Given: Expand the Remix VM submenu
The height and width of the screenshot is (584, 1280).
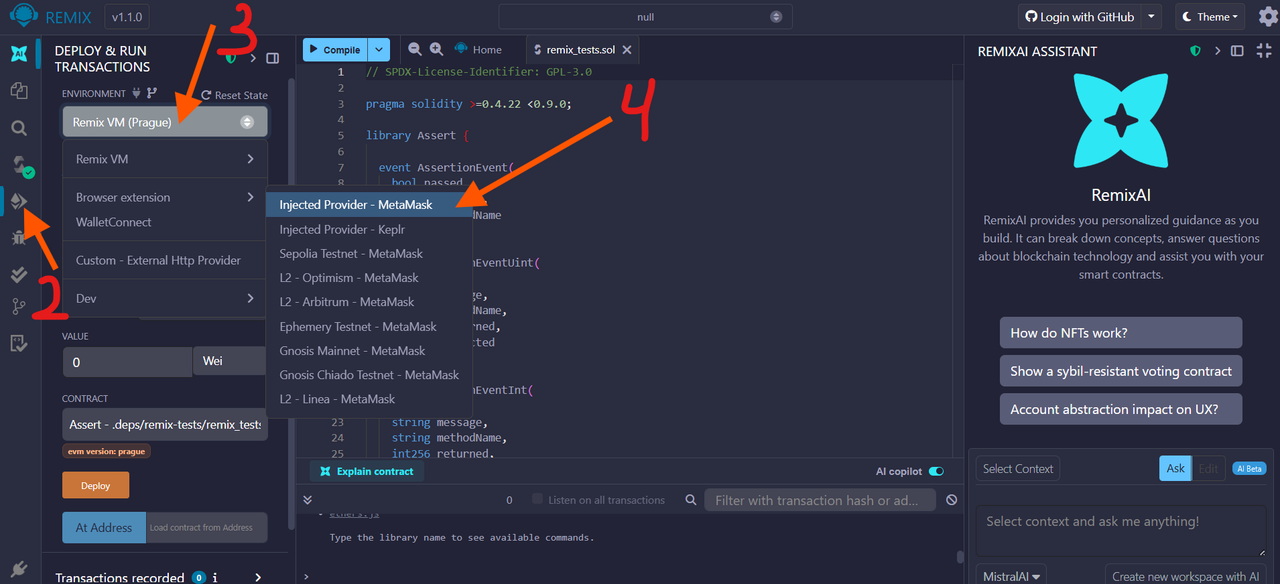Looking at the screenshot, I should coord(165,159).
